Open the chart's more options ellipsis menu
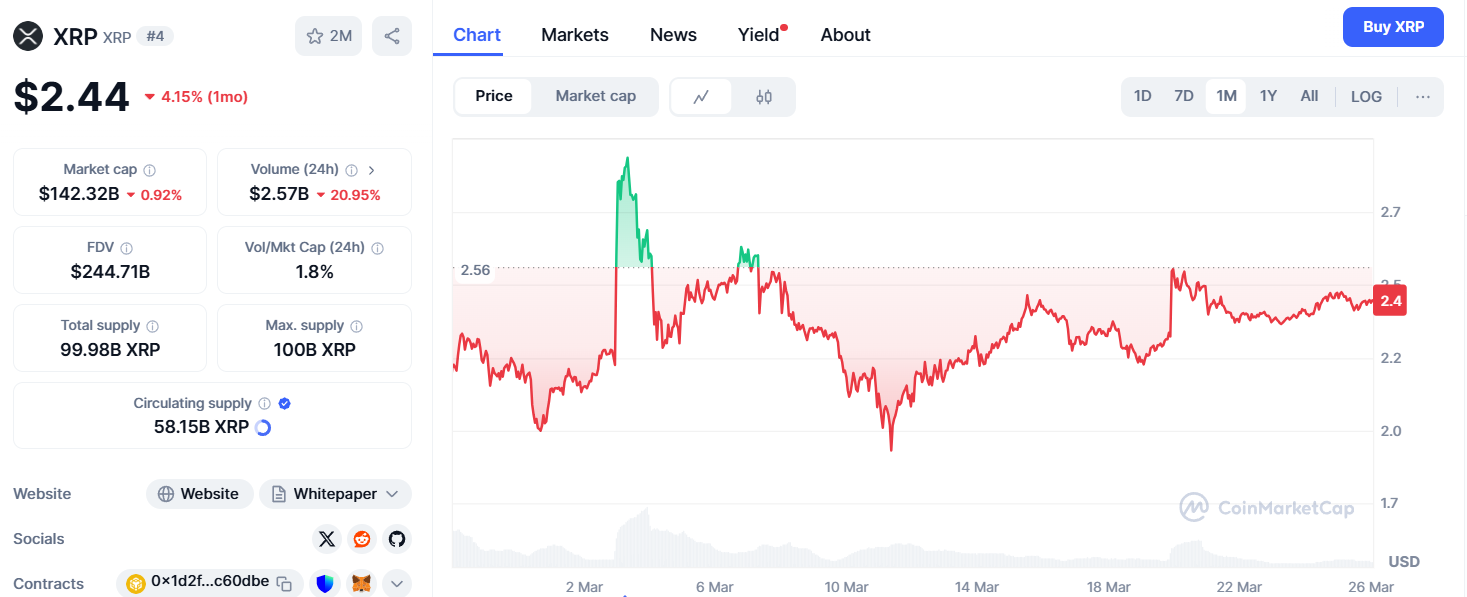The height and width of the screenshot is (597, 1467). click(x=1423, y=97)
